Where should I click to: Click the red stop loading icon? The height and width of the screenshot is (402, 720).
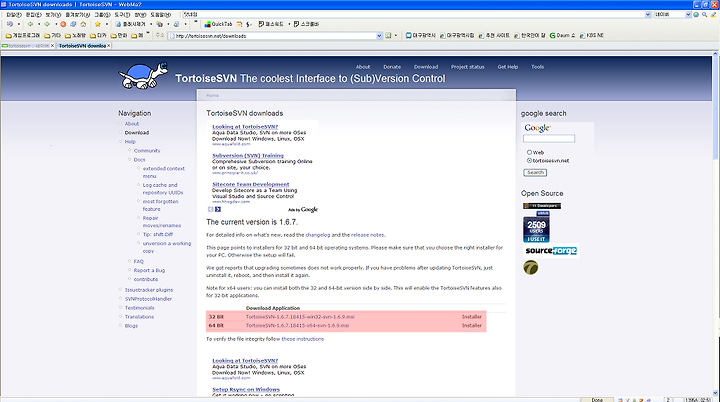(x=63, y=24)
